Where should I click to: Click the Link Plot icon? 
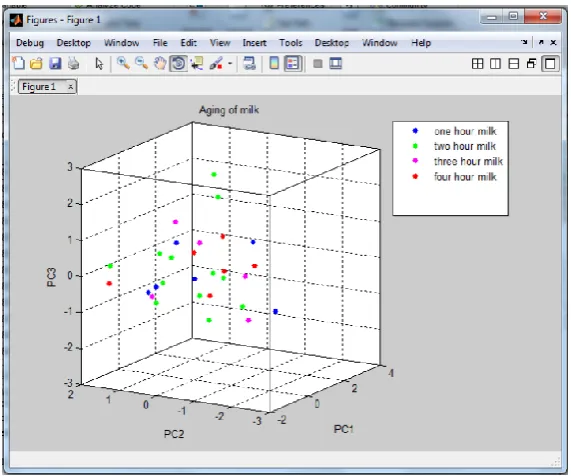point(249,64)
